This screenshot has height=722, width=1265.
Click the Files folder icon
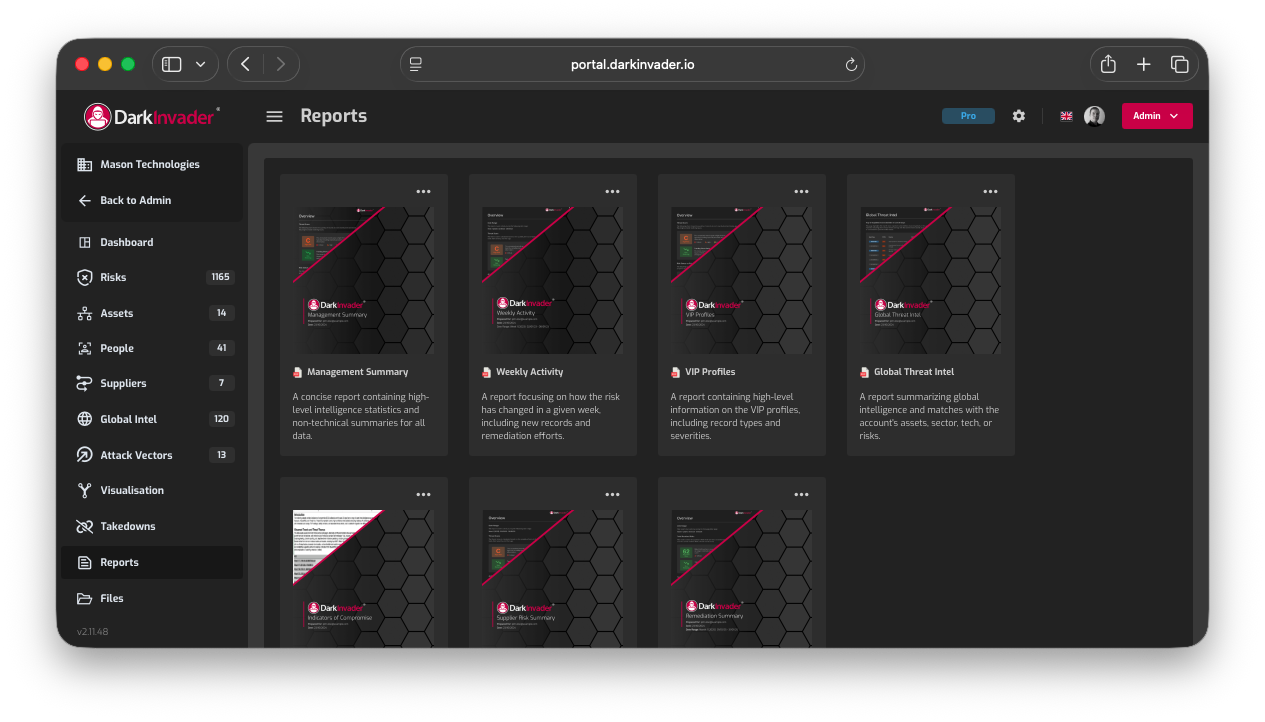point(85,598)
